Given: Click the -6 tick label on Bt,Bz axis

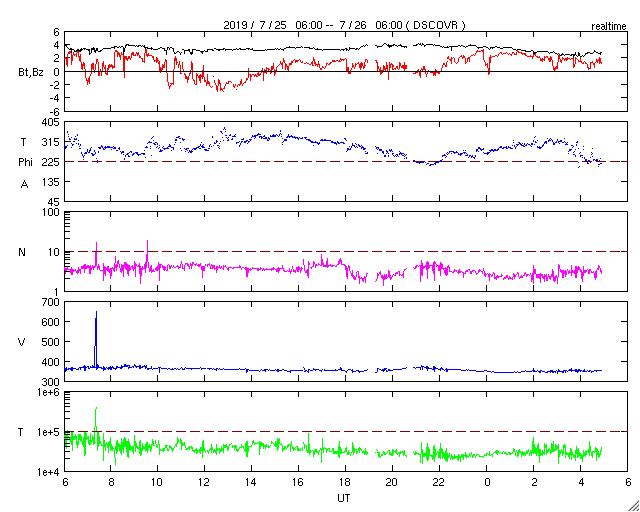Looking at the screenshot, I should tap(55, 111).
